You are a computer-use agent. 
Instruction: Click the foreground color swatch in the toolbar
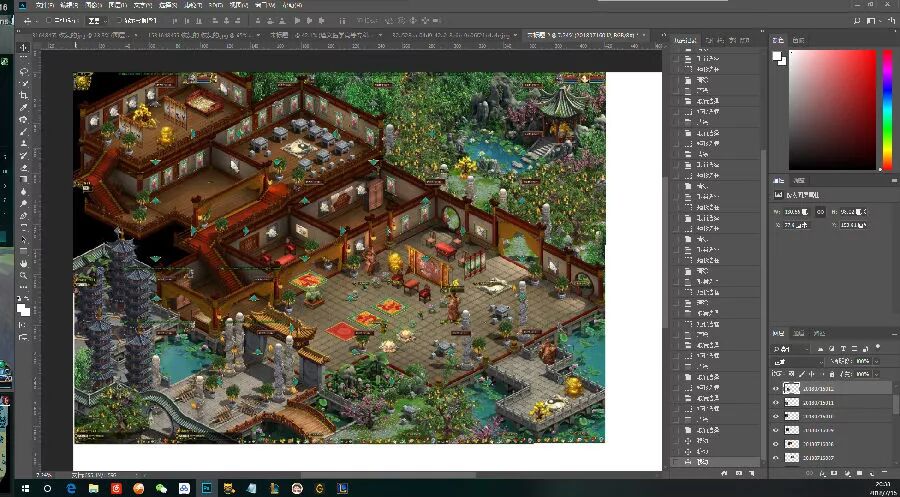pyautogui.click(x=21, y=309)
